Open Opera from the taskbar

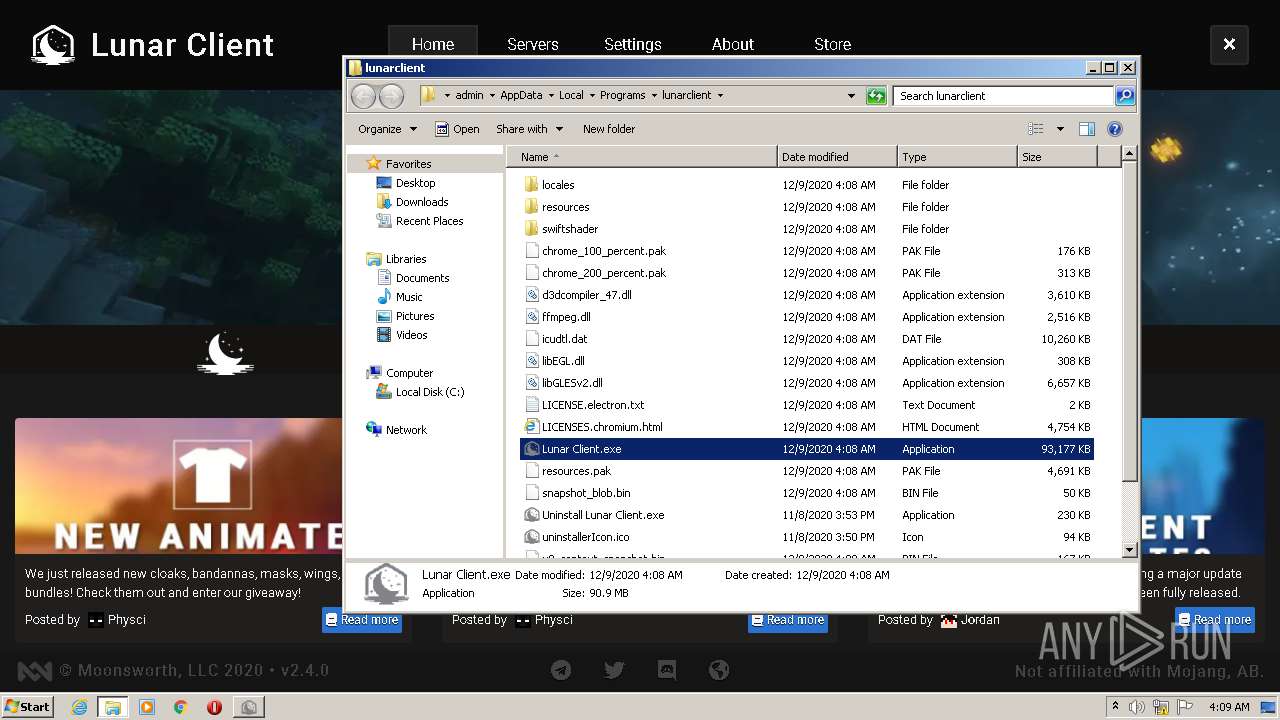214,707
